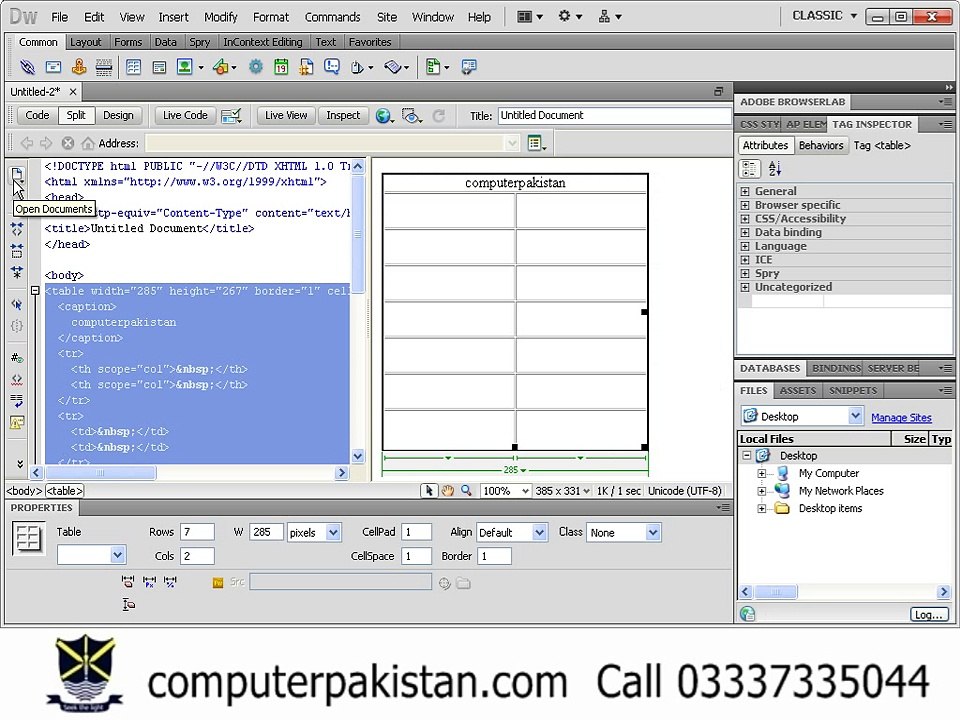
Task: Collapse the Desktop tree node
Action: pos(746,456)
